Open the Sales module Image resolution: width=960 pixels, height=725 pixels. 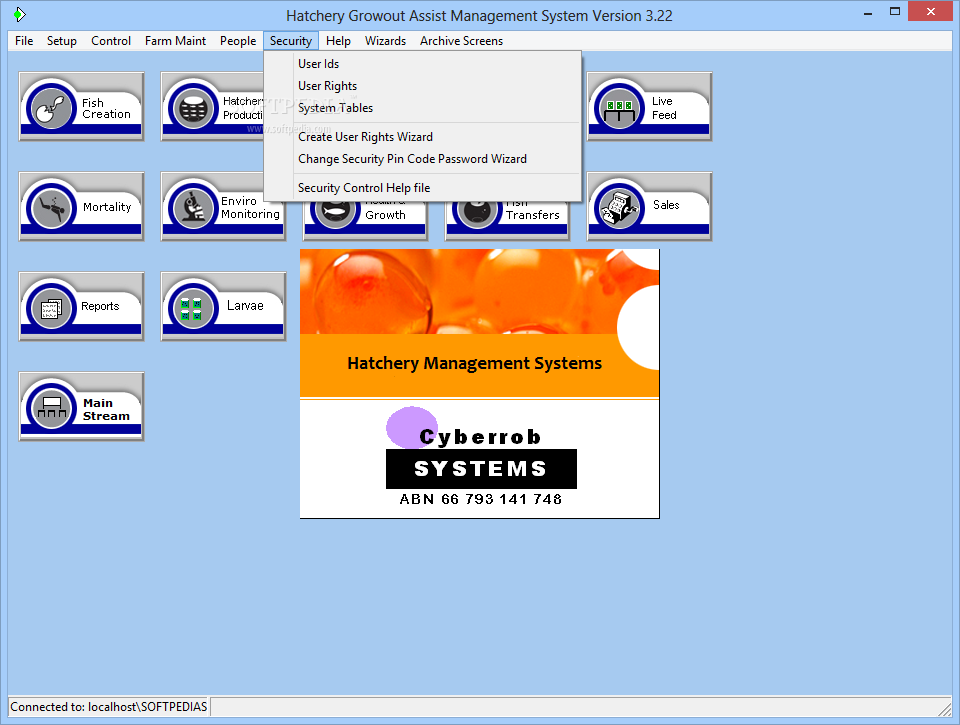pos(649,206)
